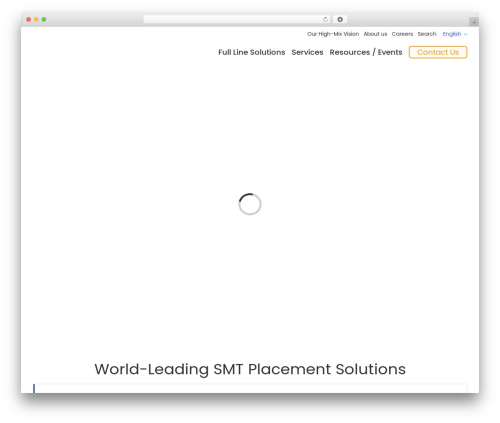Close the browser window with red button
Screen dimensions: 500x423
coord(29,20)
